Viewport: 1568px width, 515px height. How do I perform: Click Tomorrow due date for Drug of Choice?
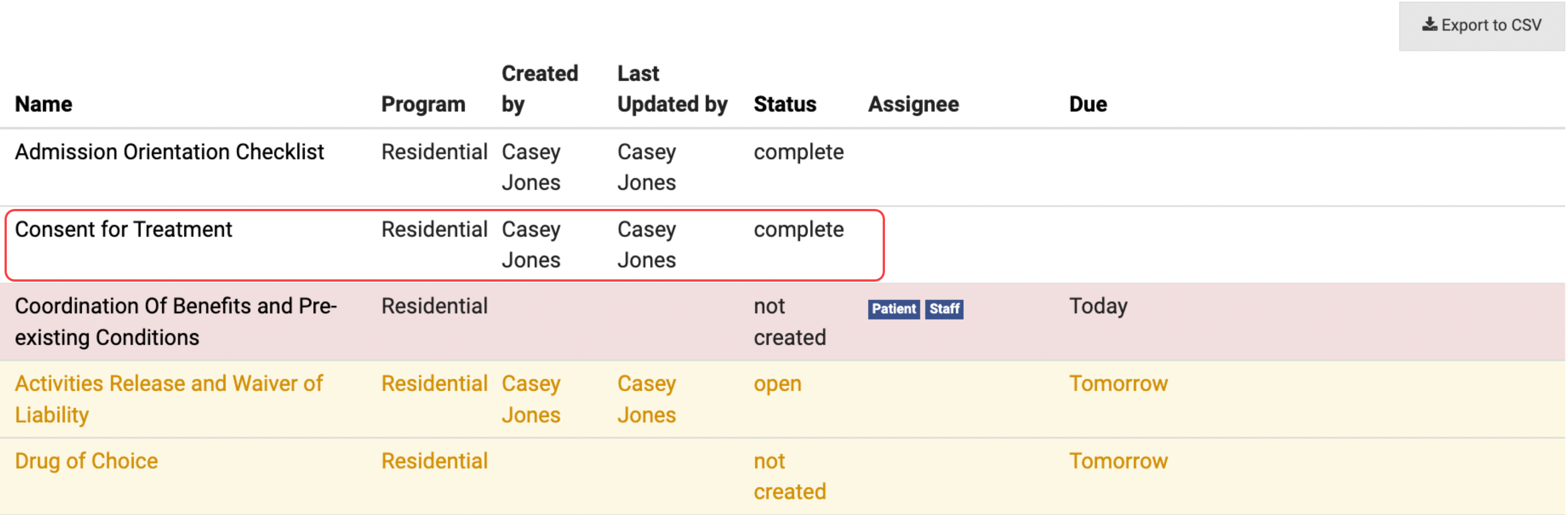point(1118,460)
